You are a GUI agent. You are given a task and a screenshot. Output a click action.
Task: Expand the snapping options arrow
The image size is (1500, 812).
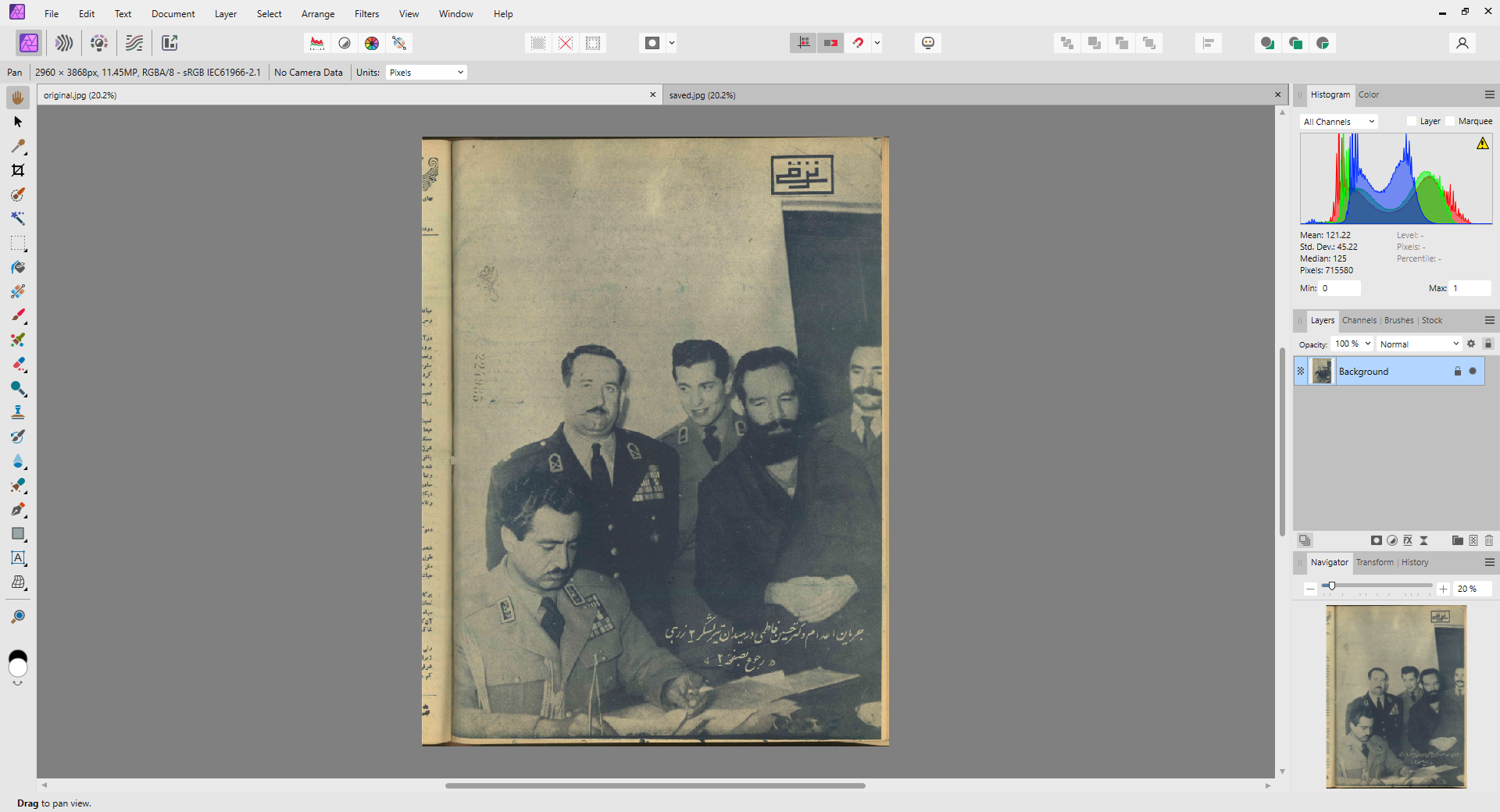(877, 43)
